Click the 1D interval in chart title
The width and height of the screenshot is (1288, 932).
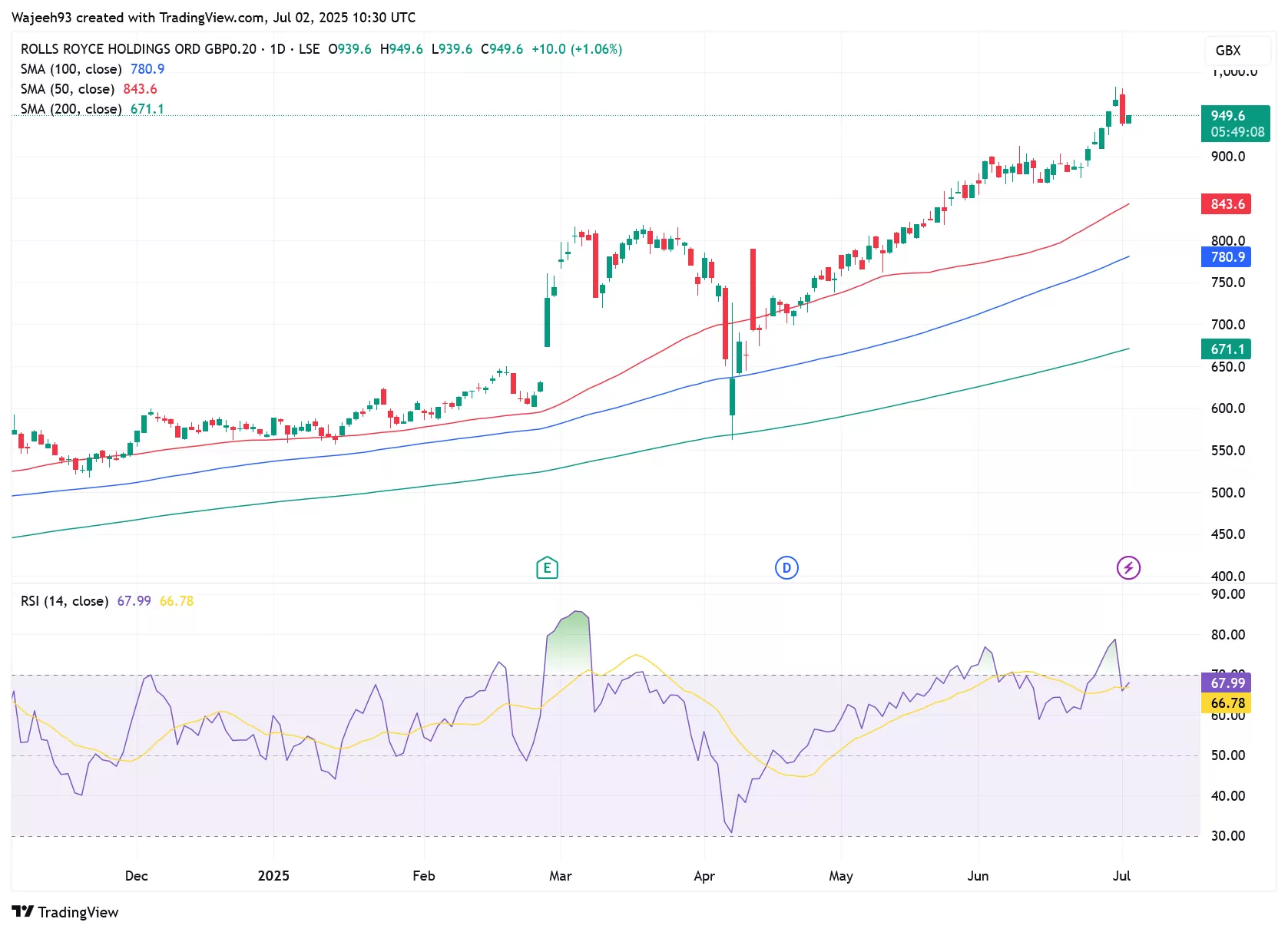pyautogui.click(x=277, y=49)
